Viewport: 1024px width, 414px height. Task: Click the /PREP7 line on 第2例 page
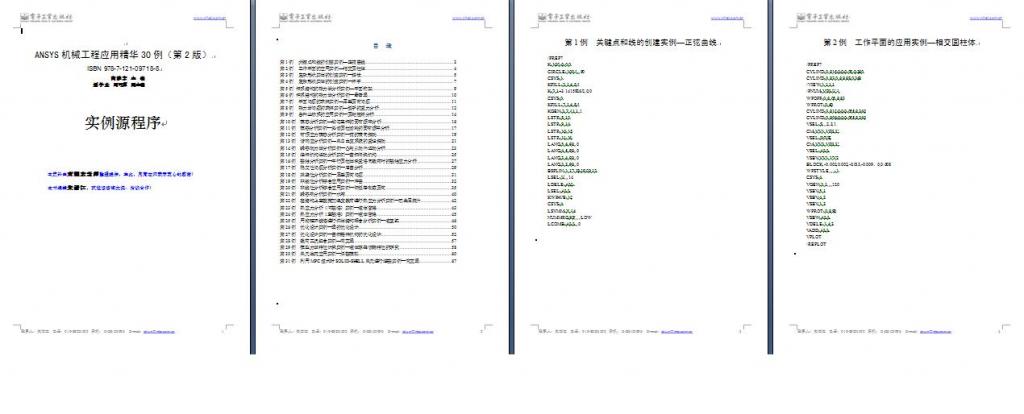click(814, 65)
